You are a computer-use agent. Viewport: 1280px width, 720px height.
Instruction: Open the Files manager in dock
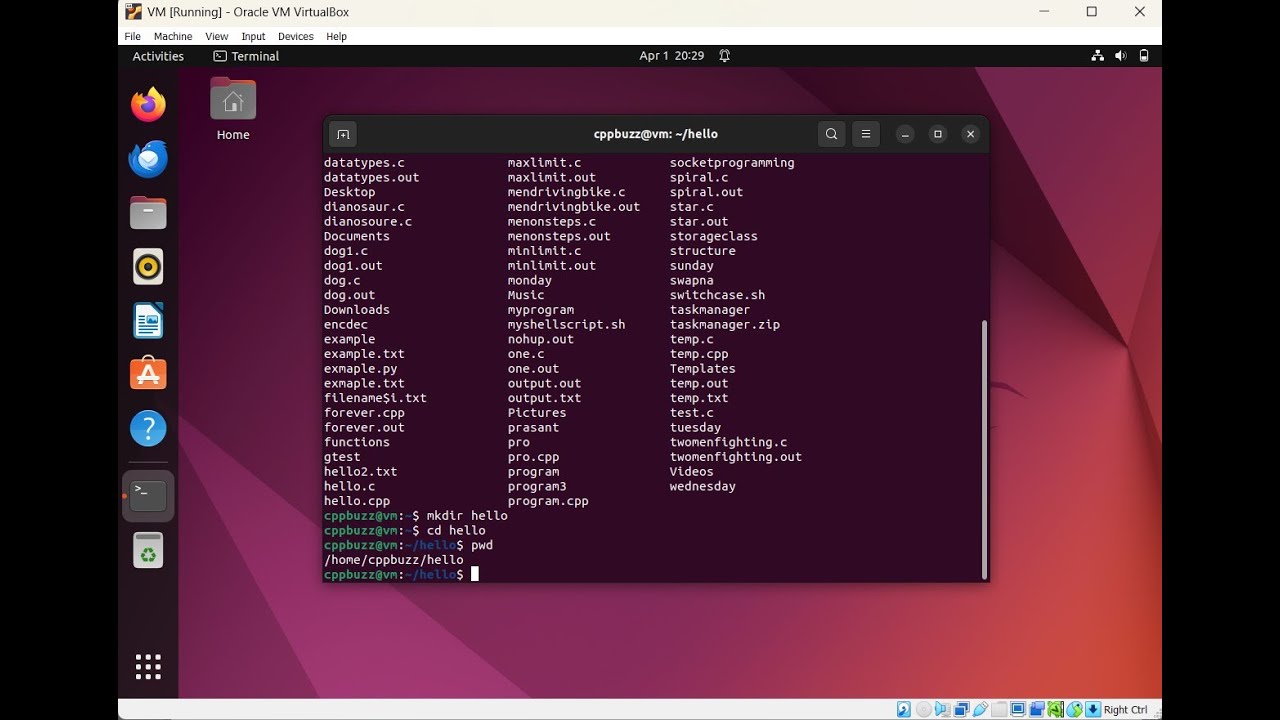tap(148, 212)
